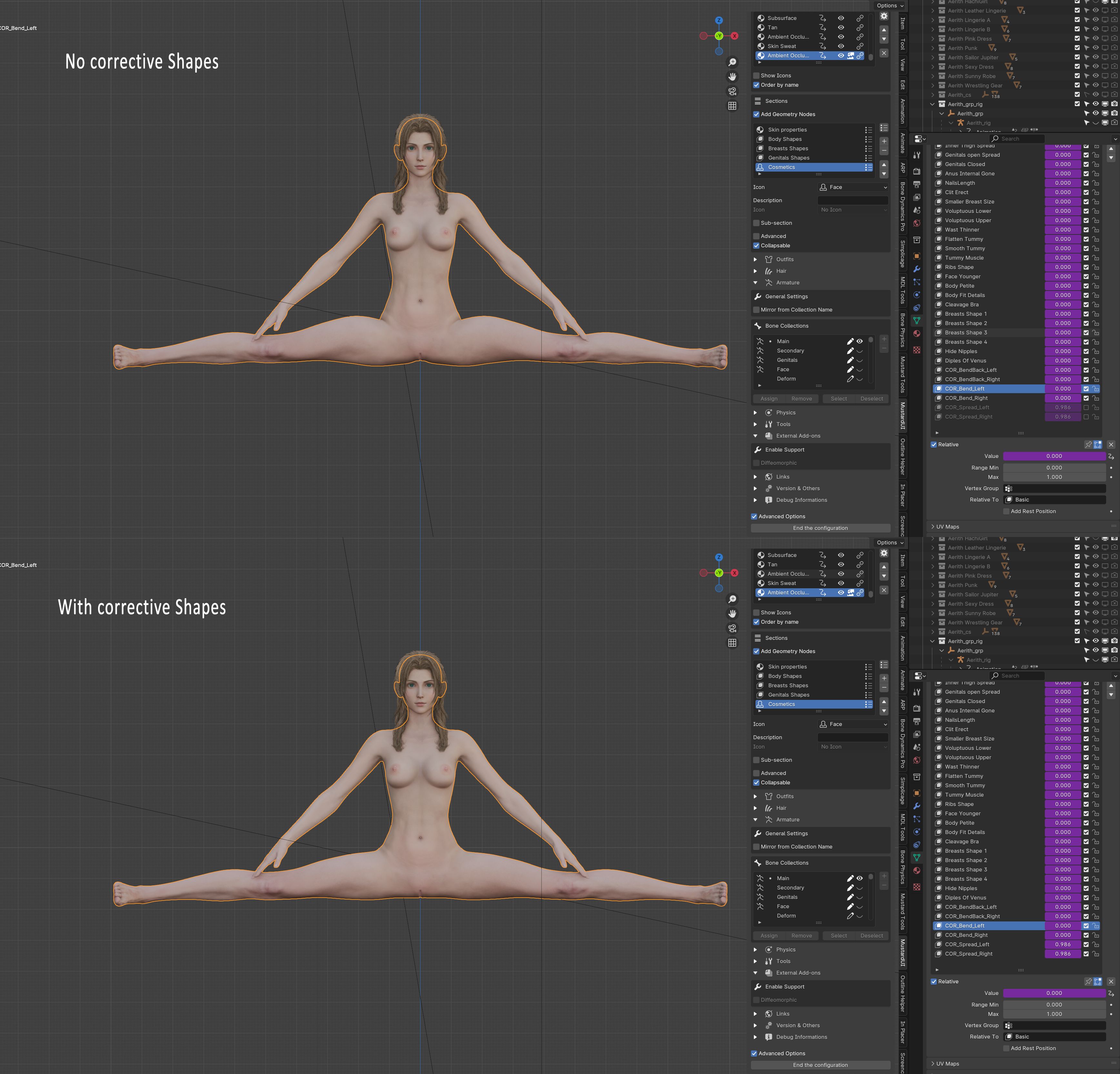Open the Scene properties icon, top screenshot
The height and width of the screenshot is (1074, 1120).
[916, 210]
